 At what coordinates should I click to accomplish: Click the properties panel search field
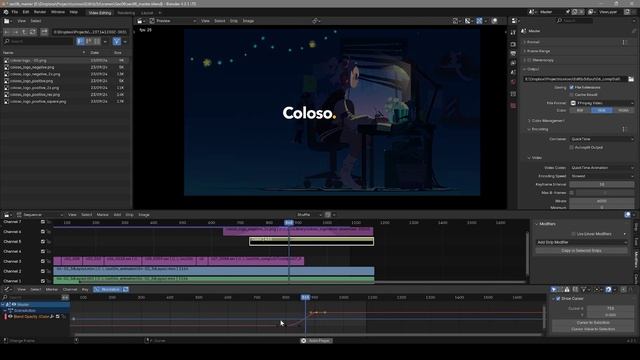point(575,20)
